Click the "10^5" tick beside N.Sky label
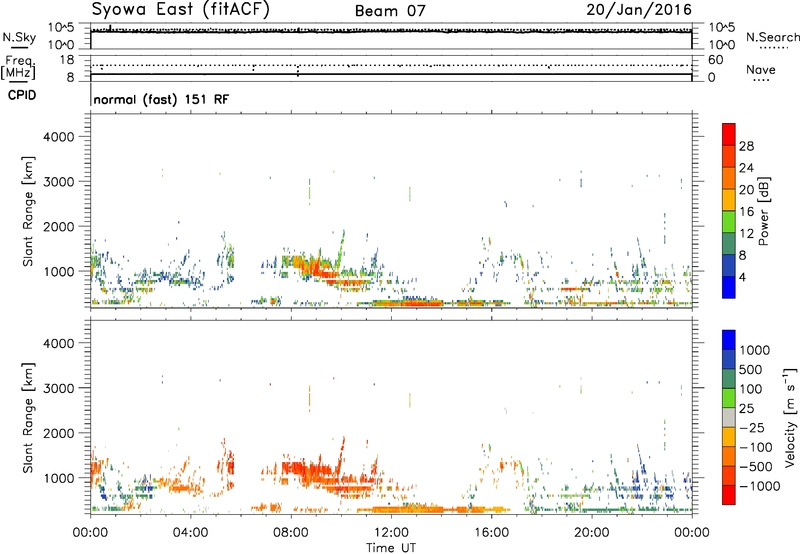 (61, 27)
